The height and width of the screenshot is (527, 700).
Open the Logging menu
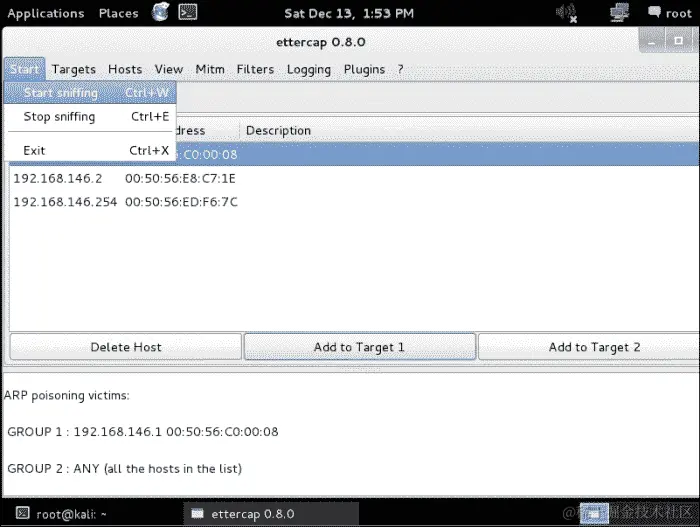(x=309, y=70)
